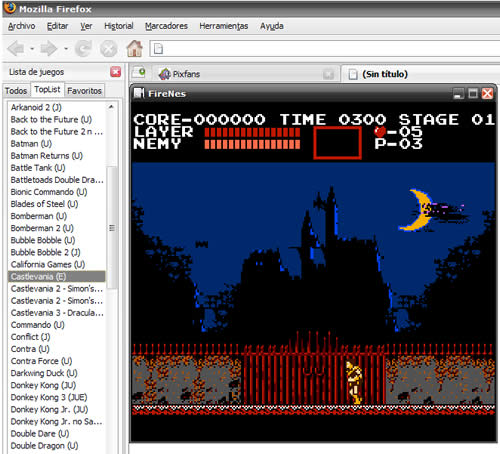Close the Pixfans tab

pyautogui.click(x=328, y=74)
